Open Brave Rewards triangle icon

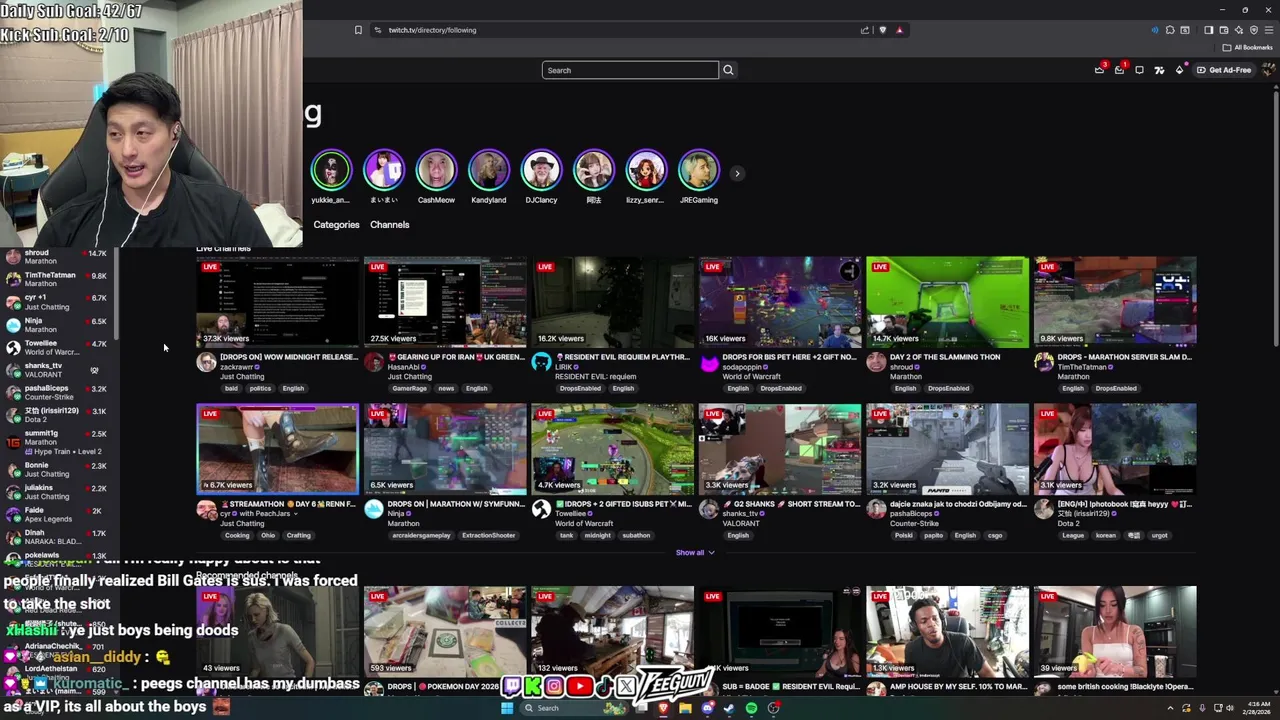(x=900, y=30)
